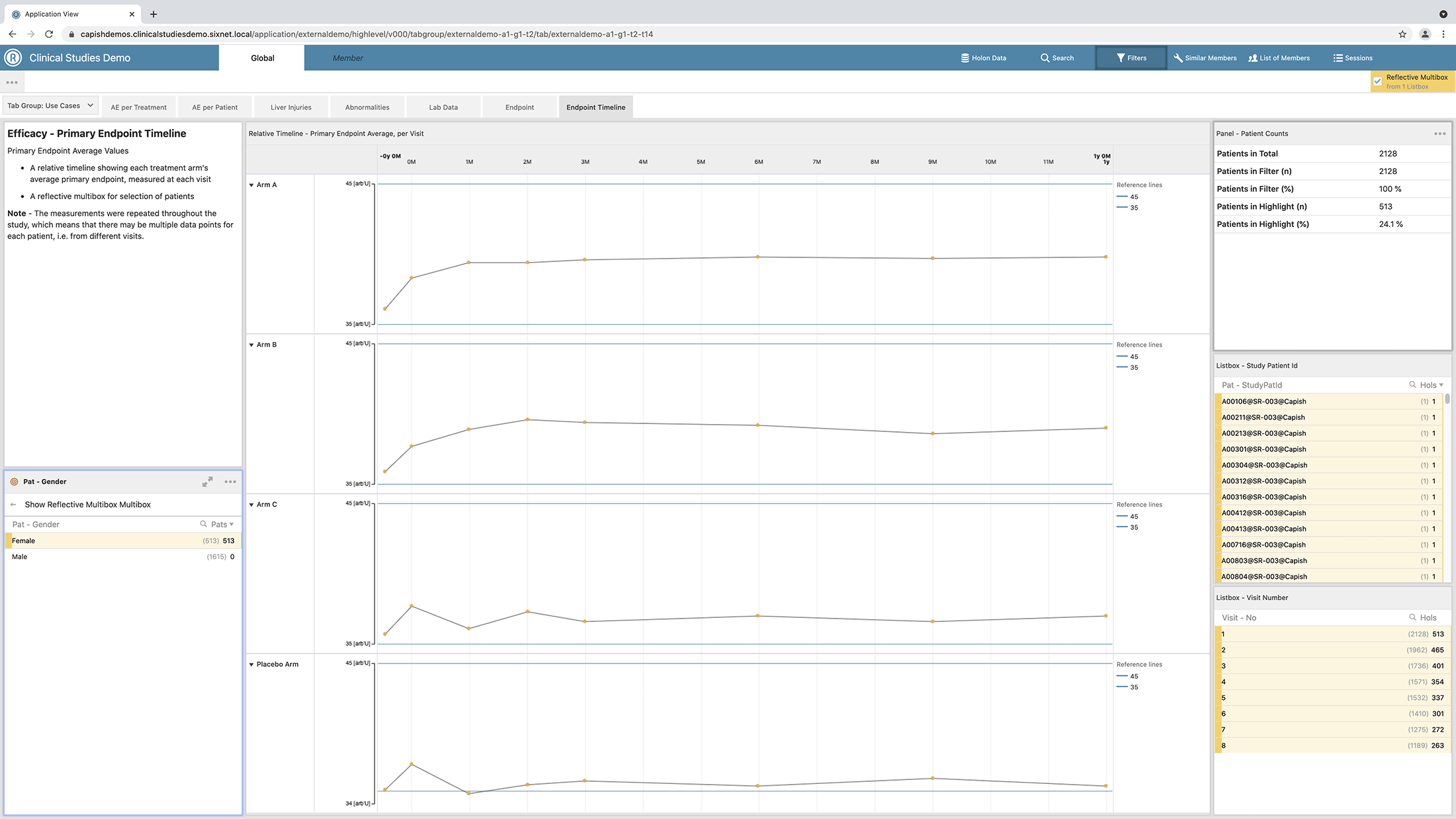The image size is (1456, 819).
Task: Collapse the Arm A chart section
Action: tap(251, 185)
